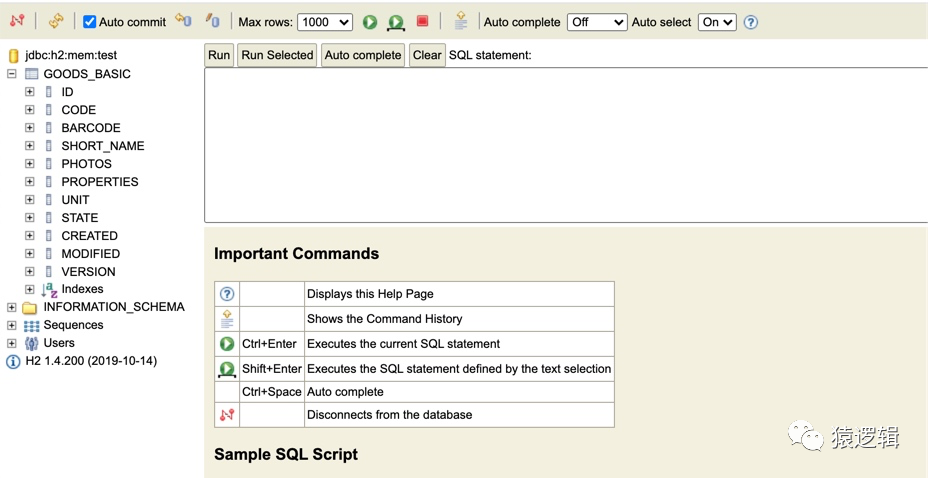Collapse the GOODS_BASIC table node
Viewport: 929px width, 478px height.
(x=12, y=74)
